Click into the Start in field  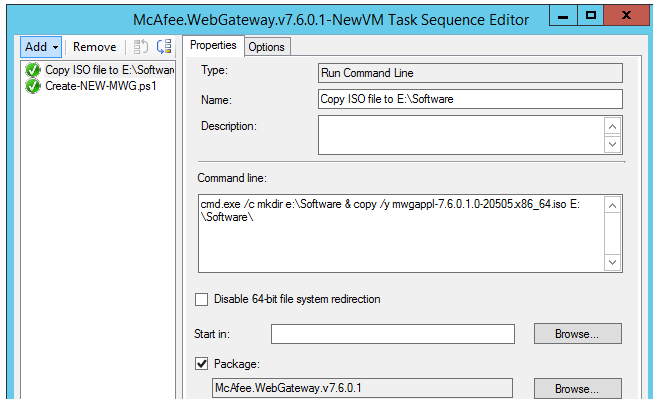[393, 334]
